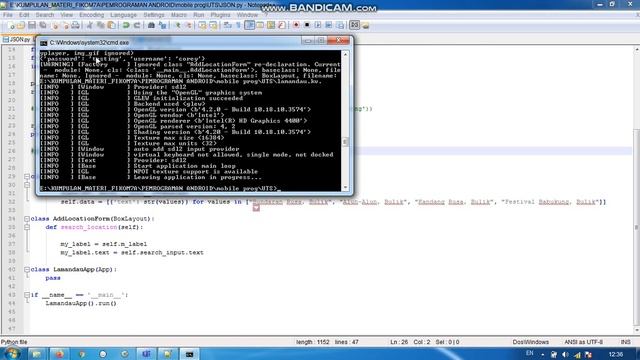Click the cmd window scrollbar thumb
Screen dimensions: 640x360
point(345,142)
